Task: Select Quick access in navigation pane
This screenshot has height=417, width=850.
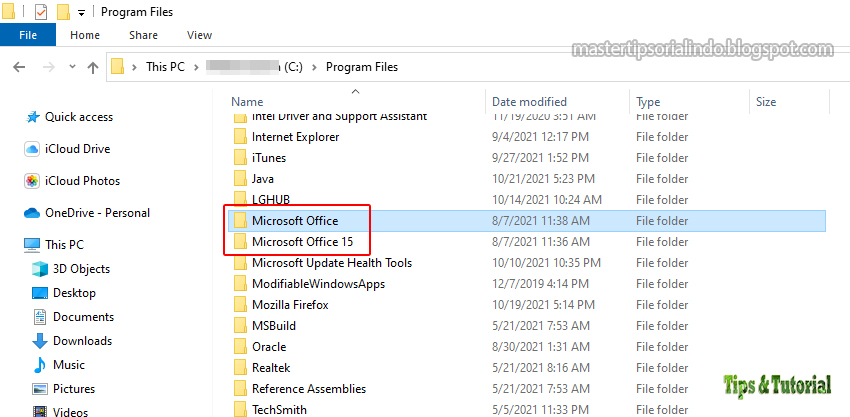Action: (79, 117)
